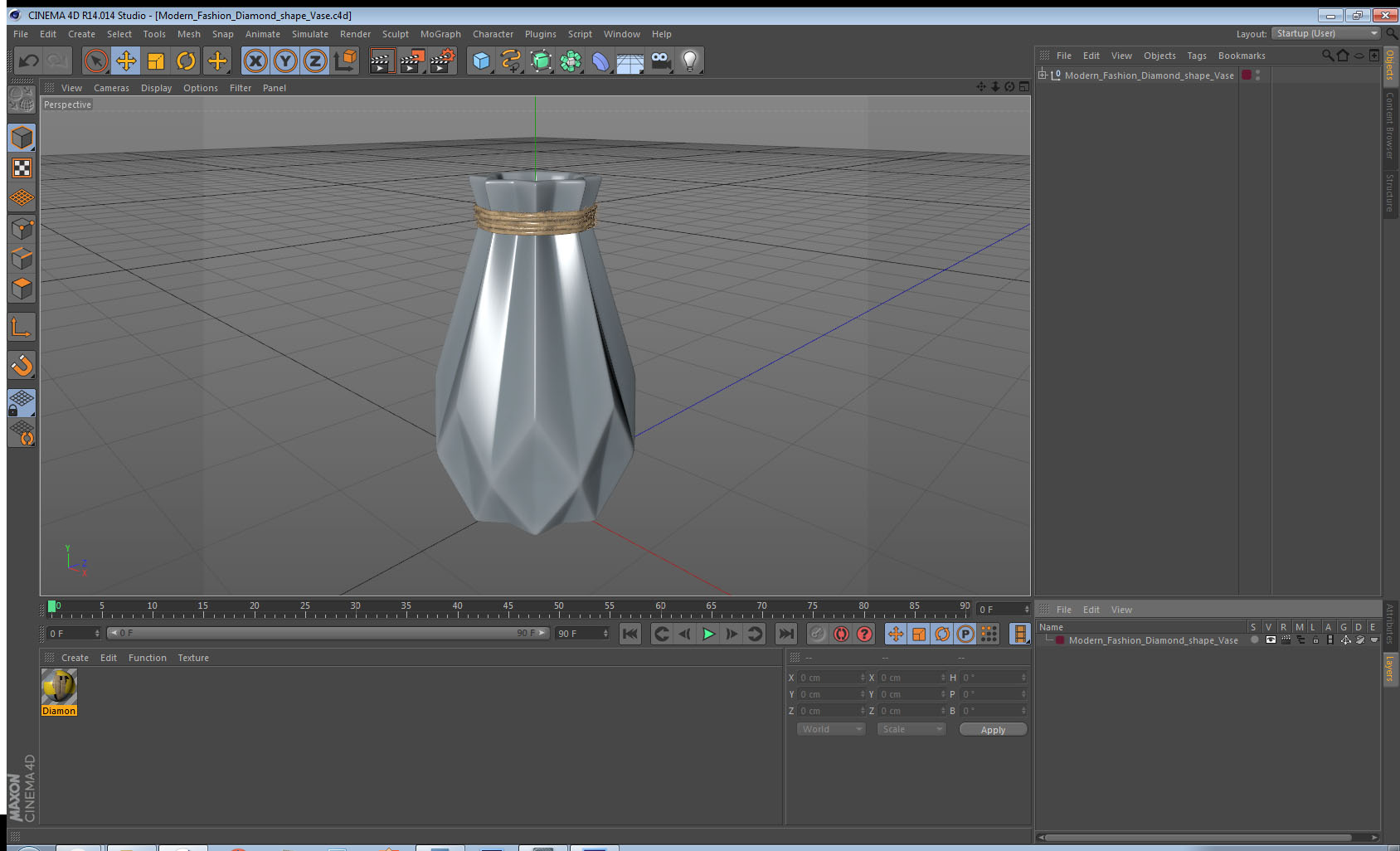Image resolution: width=1400 pixels, height=851 pixels.
Task: Switch the coordinate system icon
Action: (x=345, y=61)
